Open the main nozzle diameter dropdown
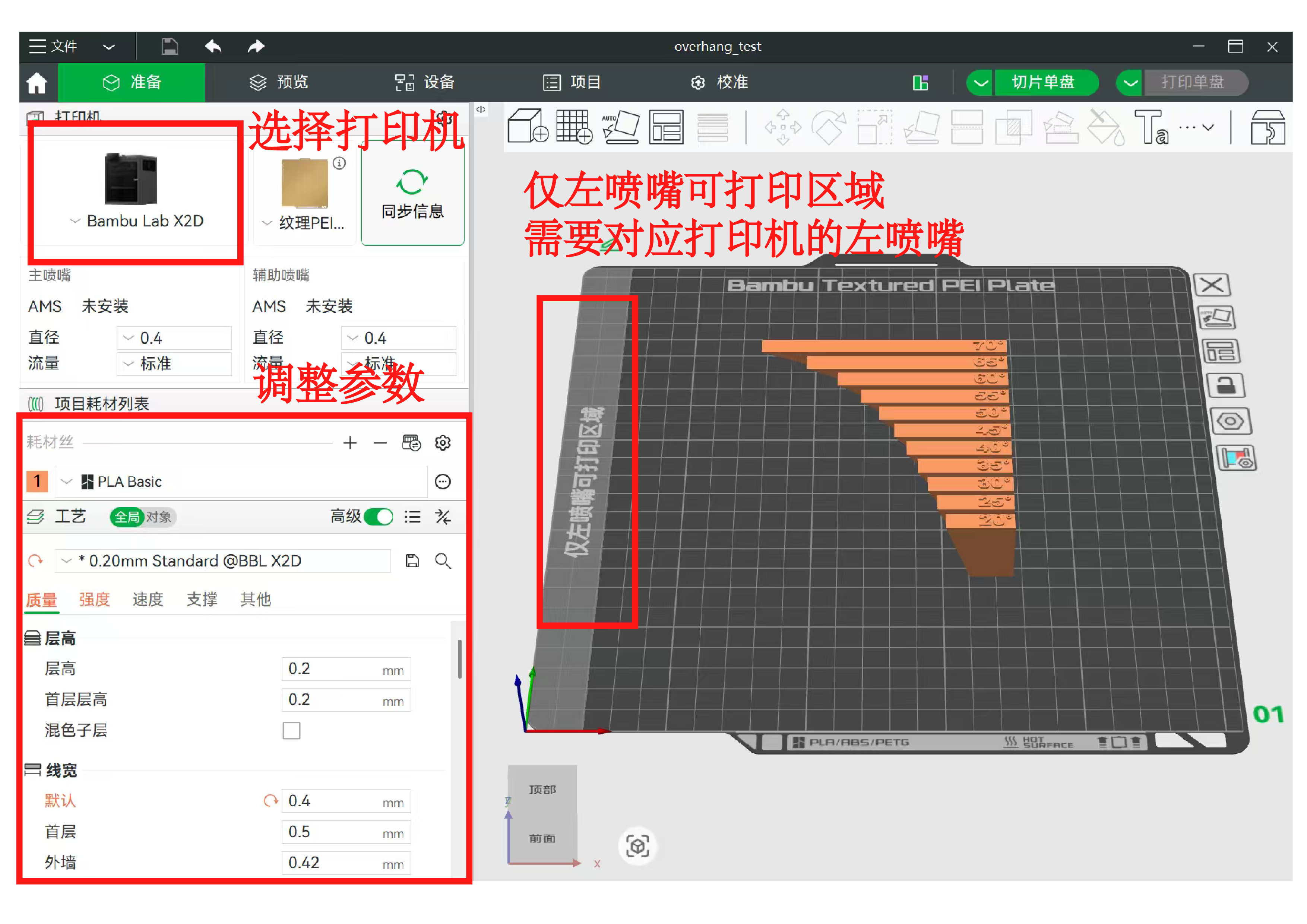1307x924 pixels. 174,338
